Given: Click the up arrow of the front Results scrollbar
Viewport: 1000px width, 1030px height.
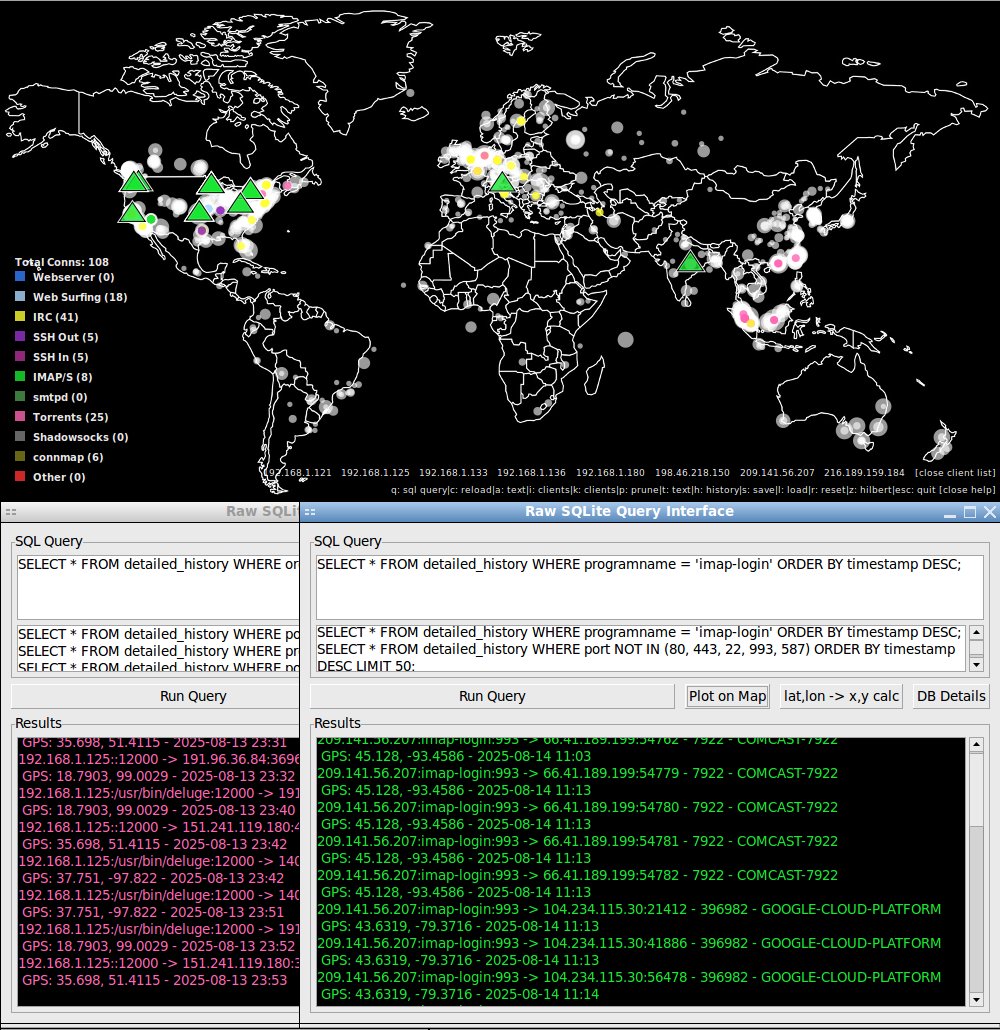Looking at the screenshot, I should 976,745.
